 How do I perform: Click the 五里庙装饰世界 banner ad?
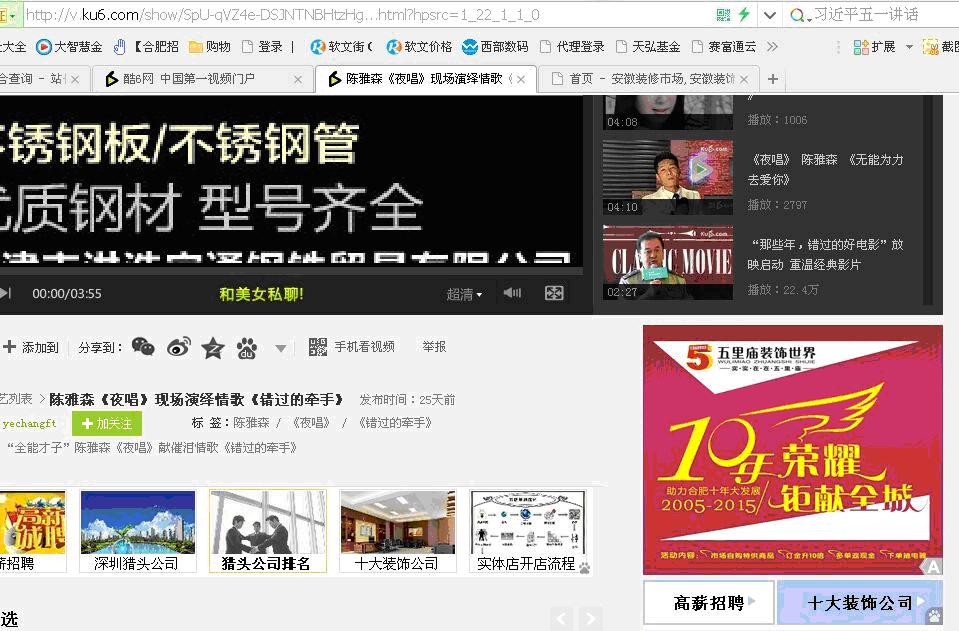[793, 449]
